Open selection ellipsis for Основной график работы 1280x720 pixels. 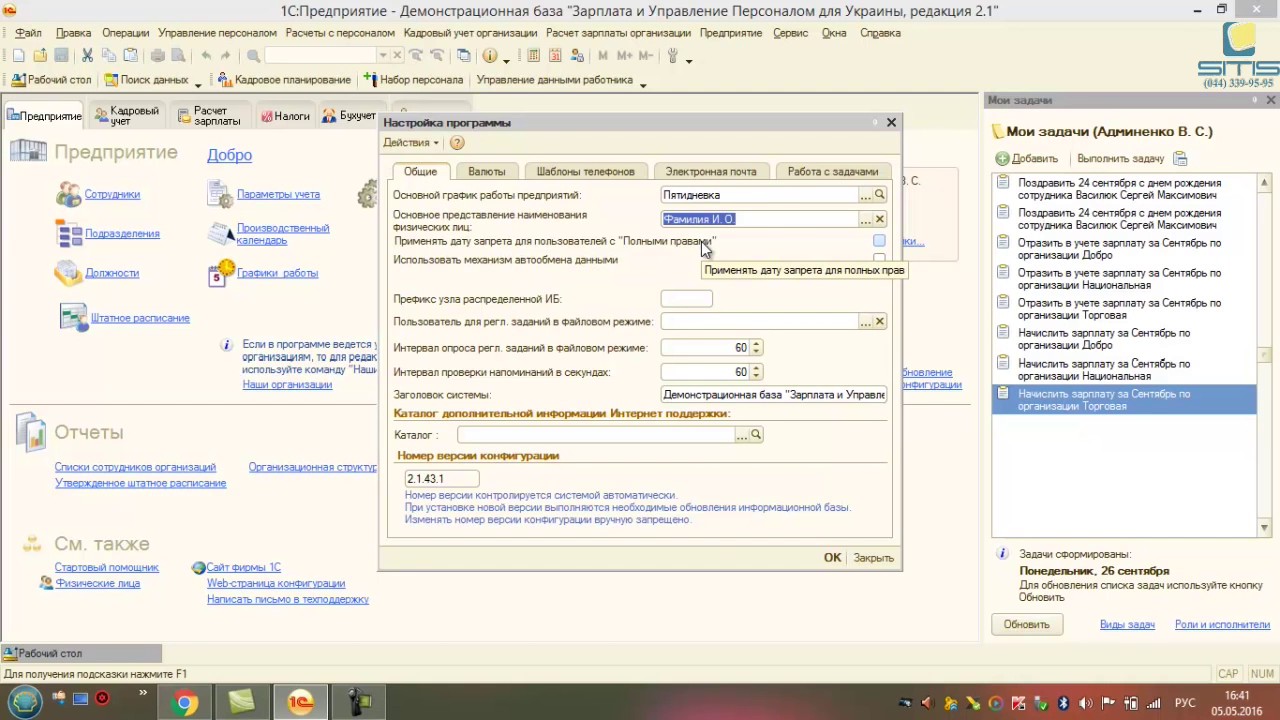866,195
